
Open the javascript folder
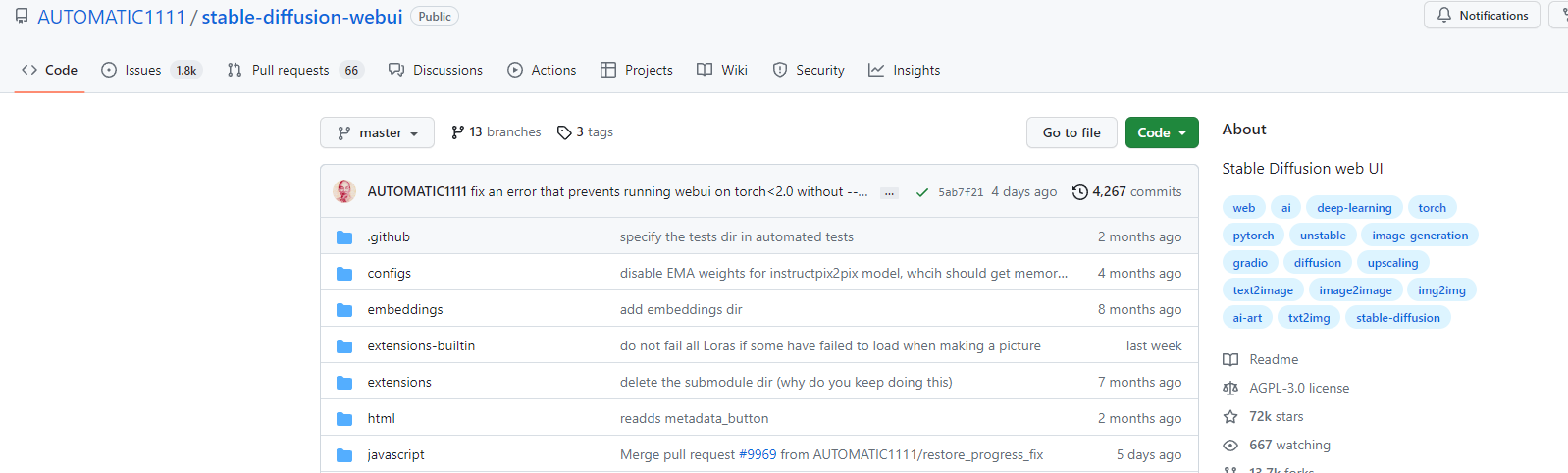(395, 454)
